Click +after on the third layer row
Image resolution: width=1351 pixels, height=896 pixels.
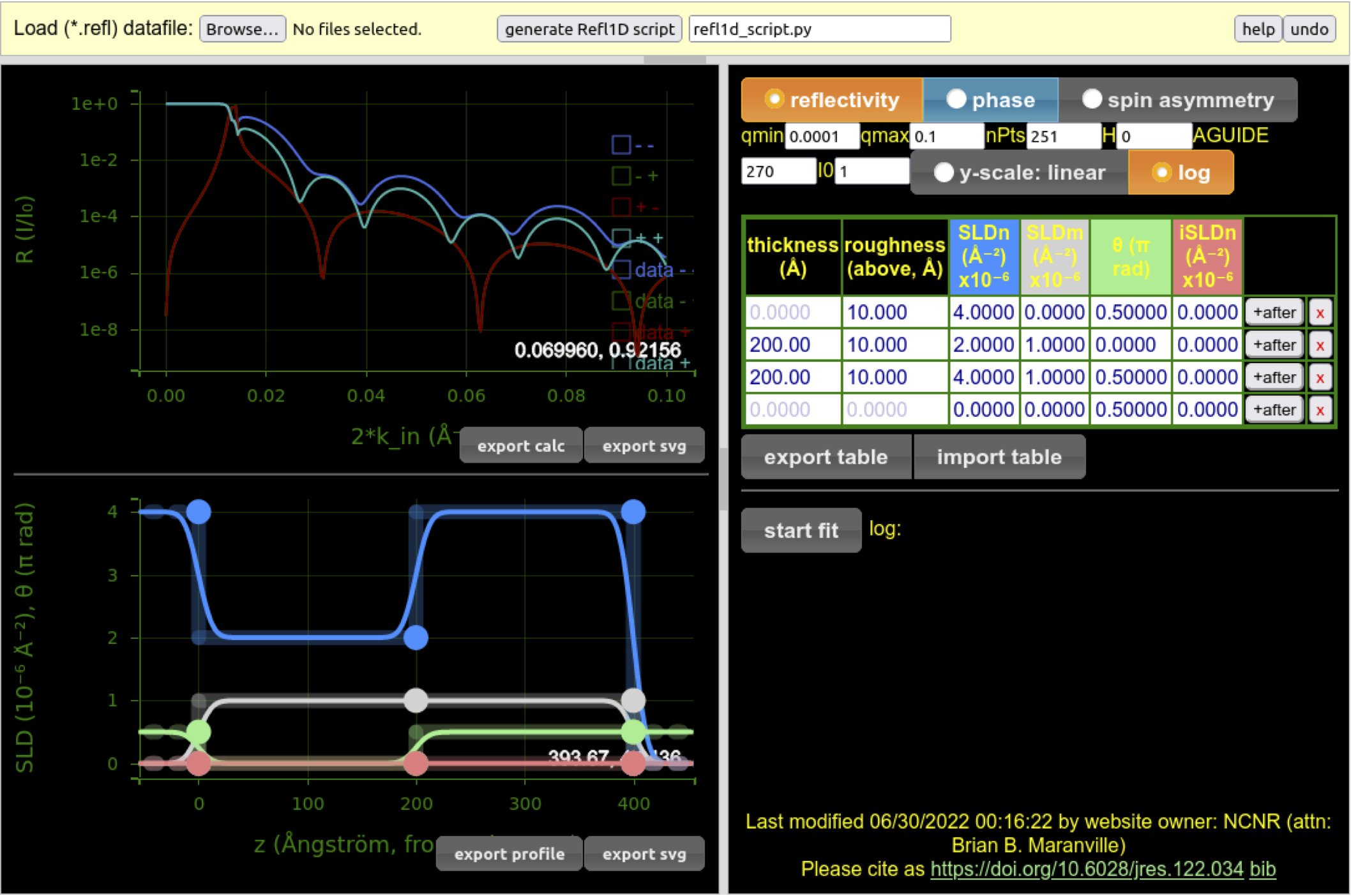[x=1274, y=378]
